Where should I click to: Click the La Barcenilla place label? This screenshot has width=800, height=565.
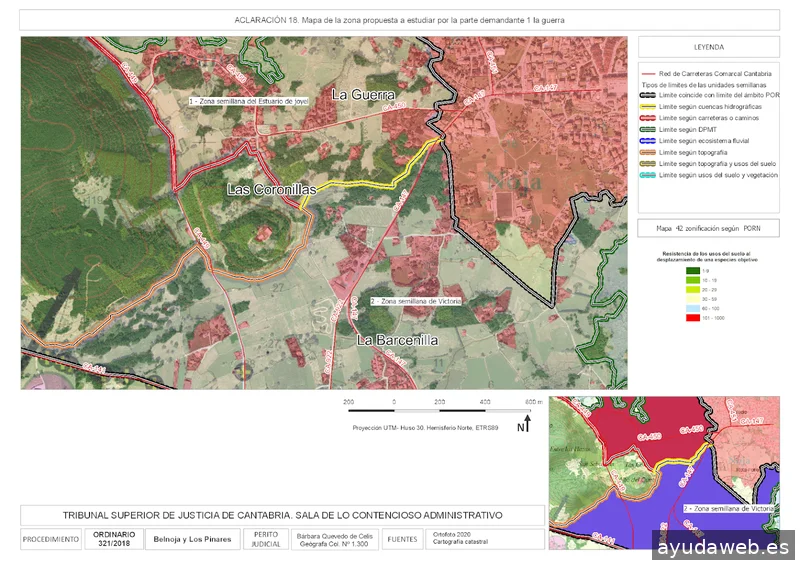pyautogui.click(x=398, y=340)
